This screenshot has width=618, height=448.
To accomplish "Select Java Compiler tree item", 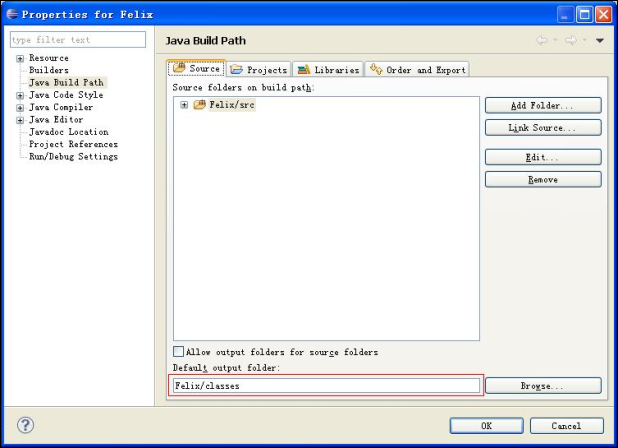I will point(61,107).
